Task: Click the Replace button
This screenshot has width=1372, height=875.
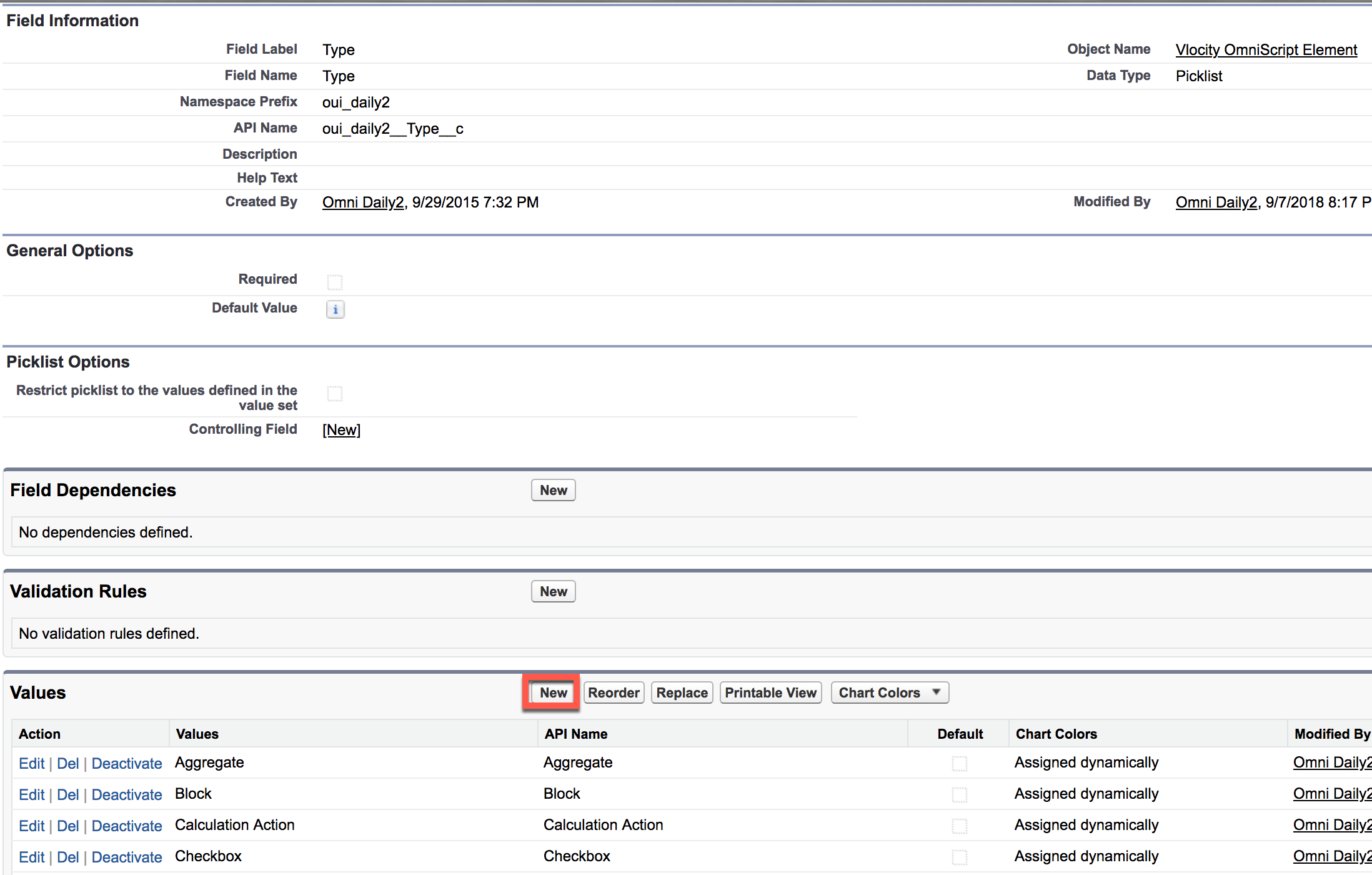Action: tap(682, 692)
